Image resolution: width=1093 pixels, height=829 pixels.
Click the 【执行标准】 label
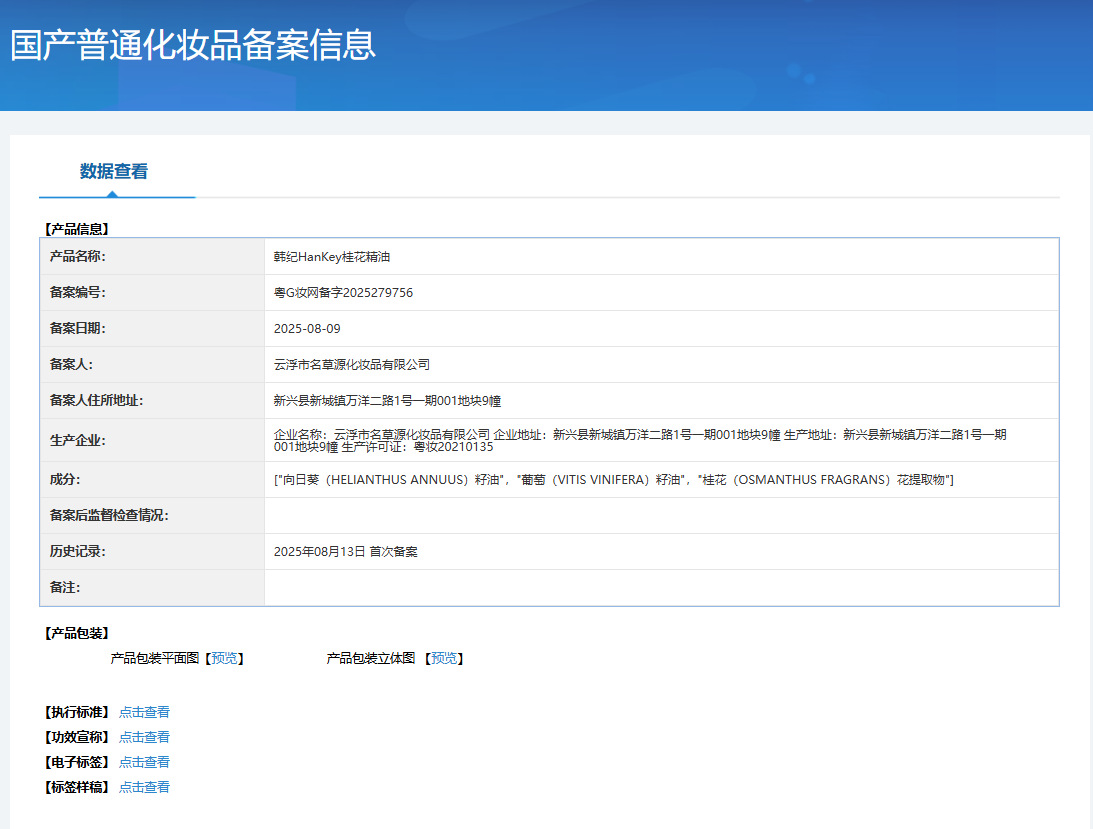click(77, 712)
